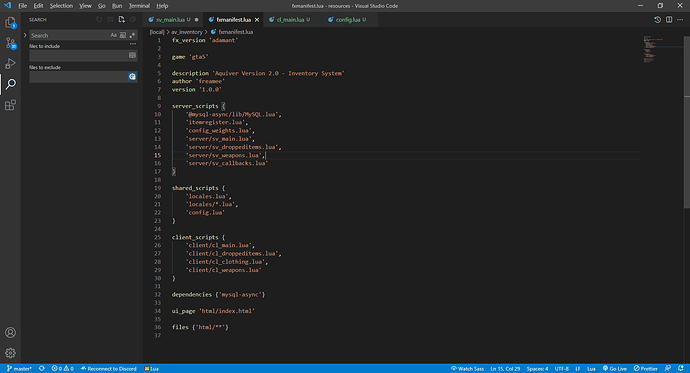Open the Edit menu
The height and width of the screenshot is (373, 690).
pyautogui.click(x=38, y=6)
